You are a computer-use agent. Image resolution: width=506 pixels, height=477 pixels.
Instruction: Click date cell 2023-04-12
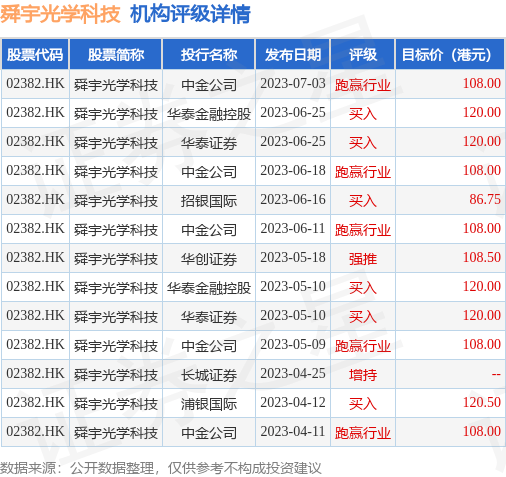coord(293,403)
